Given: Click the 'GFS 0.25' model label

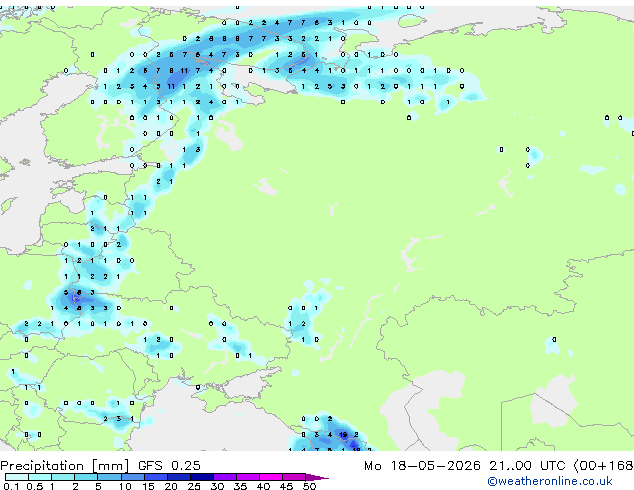Looking at the screenshot, I should pyautogui.click(x=169, y=466).
